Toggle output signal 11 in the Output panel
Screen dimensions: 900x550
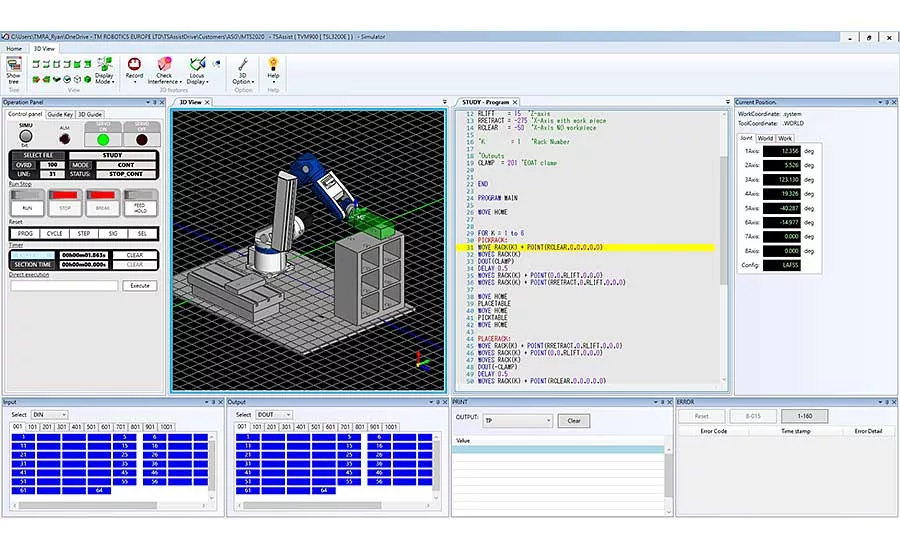click(x=248, y=446)
